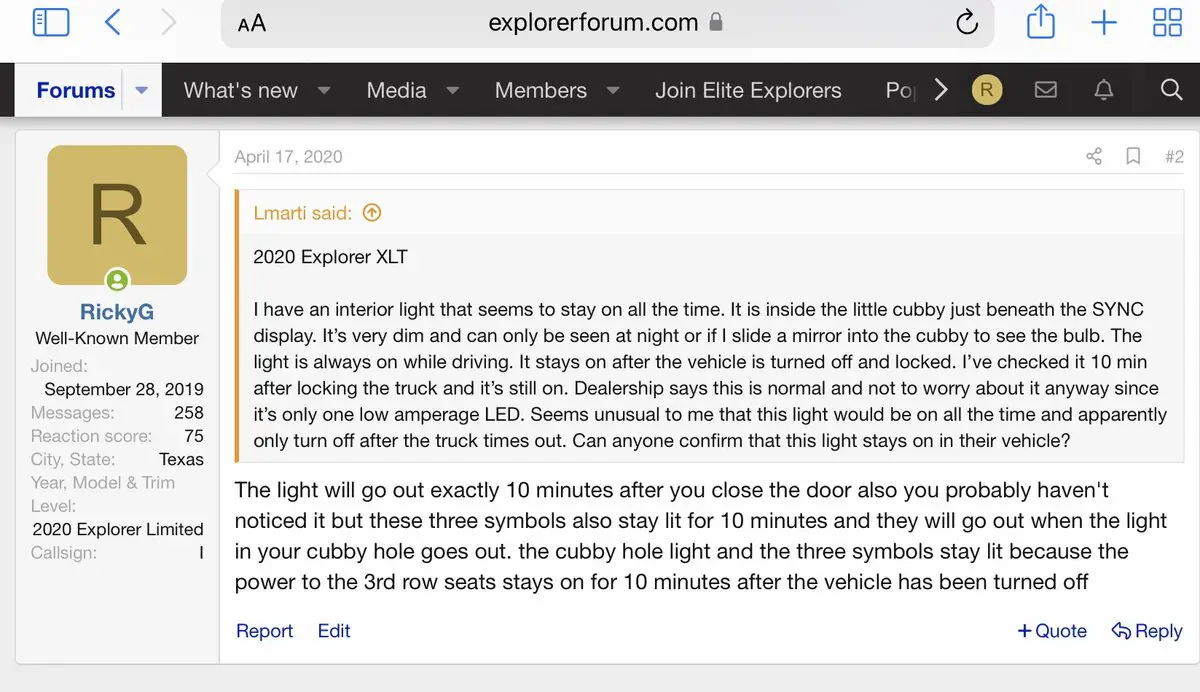Show the tab overview grid icon
This screenshot has height=692, width=1200.
1167,22
